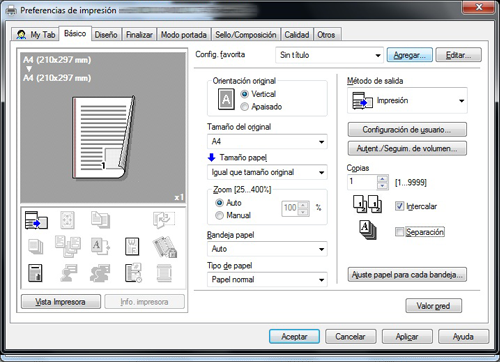Click the dark document icon in the grid's bottom-left
500x362 pixels.
(x=35, y=273)
